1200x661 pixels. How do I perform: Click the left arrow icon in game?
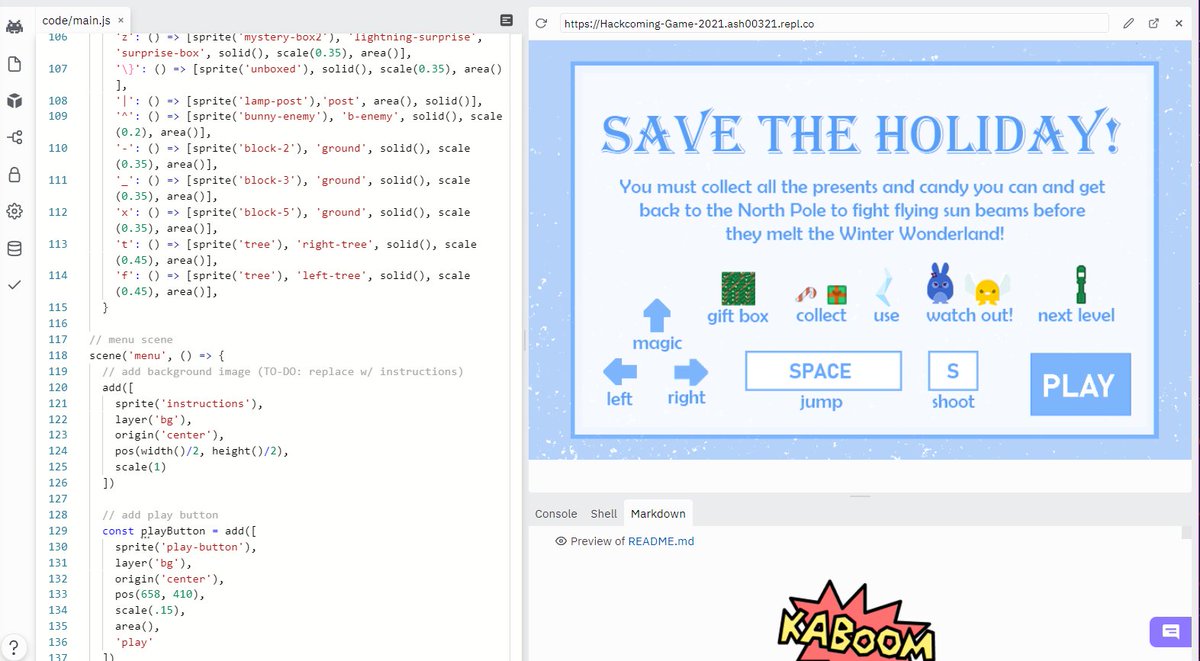point(620,373)
